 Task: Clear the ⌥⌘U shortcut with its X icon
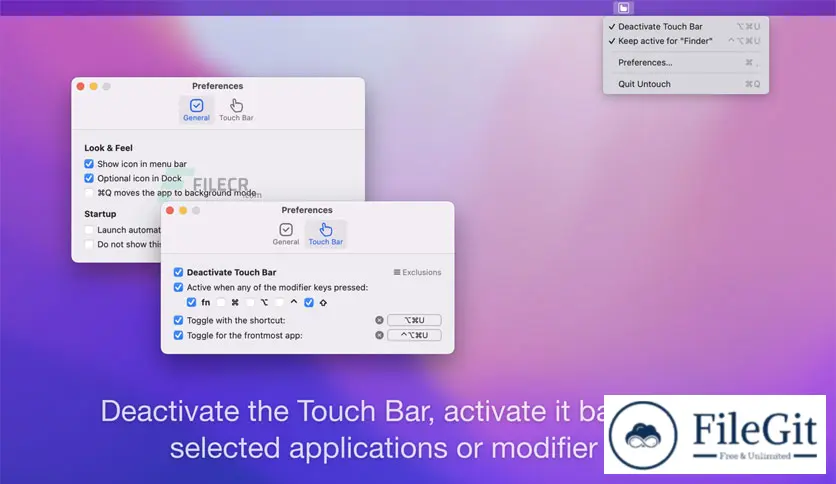(379, 320)
